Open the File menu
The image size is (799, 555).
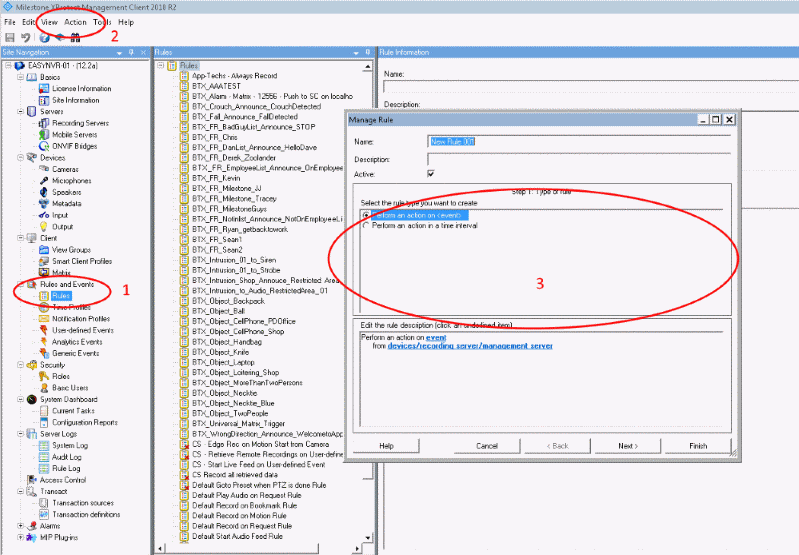click(x=10, y=22)
